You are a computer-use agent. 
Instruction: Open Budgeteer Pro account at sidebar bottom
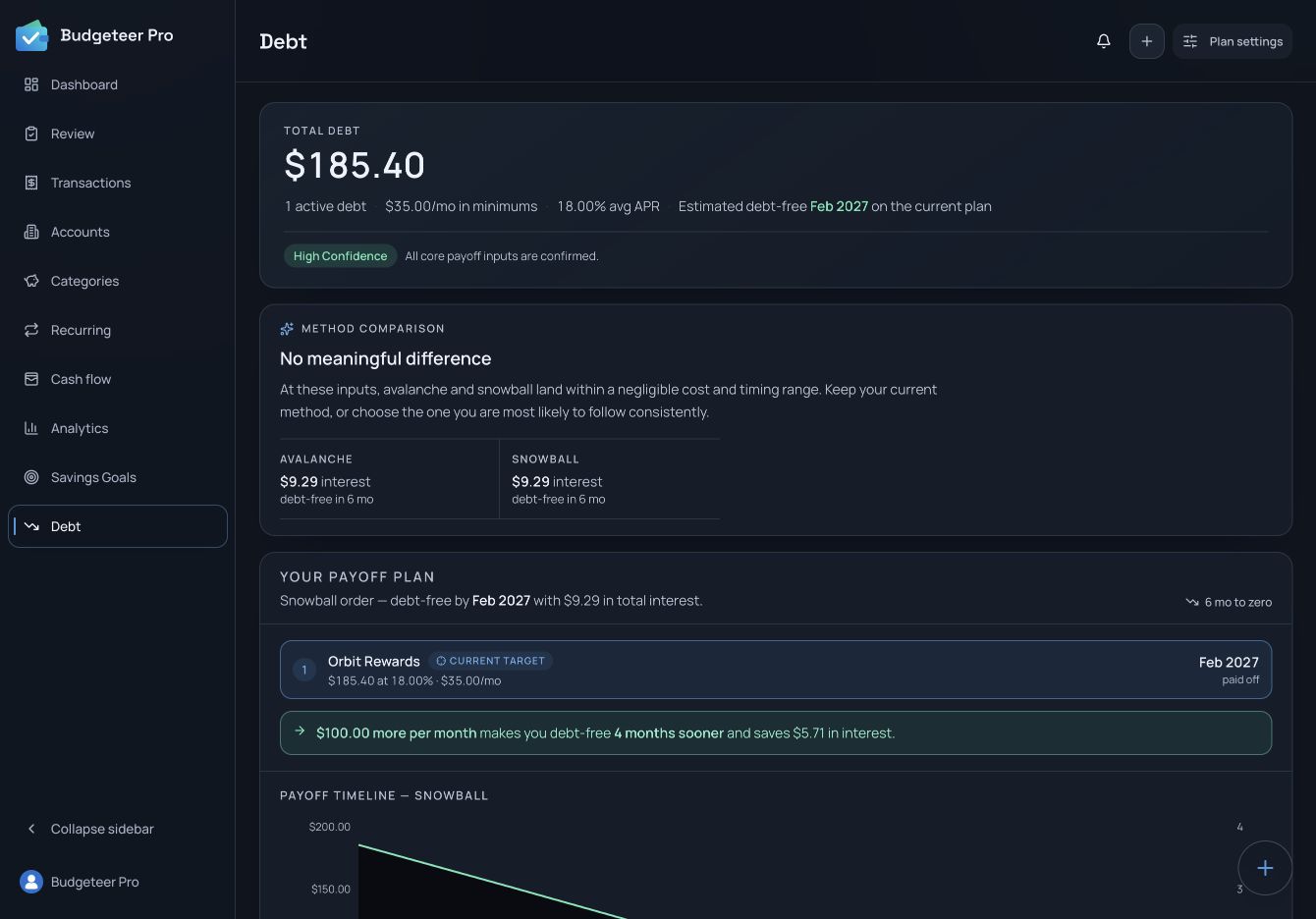(x=118, y=882)
